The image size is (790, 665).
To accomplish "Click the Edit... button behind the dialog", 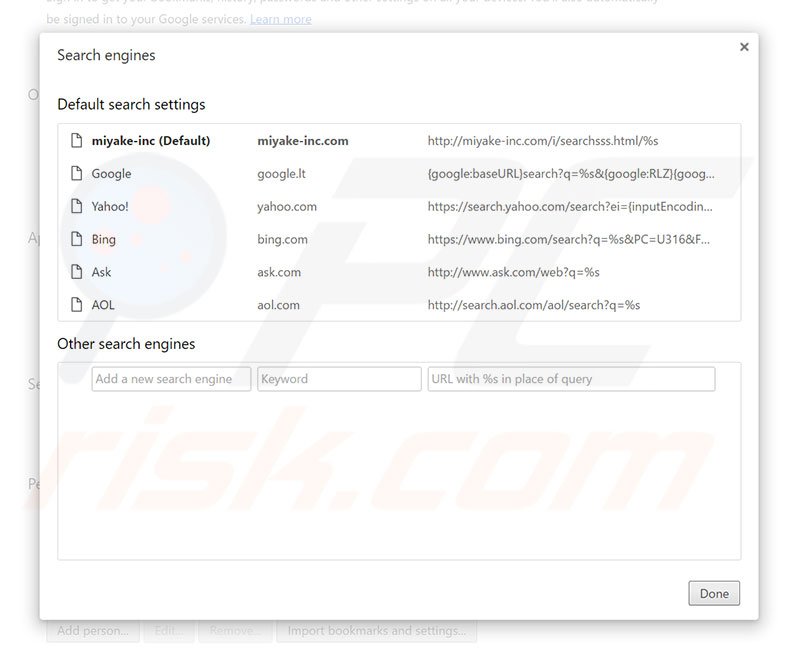I will click(169, 631).
